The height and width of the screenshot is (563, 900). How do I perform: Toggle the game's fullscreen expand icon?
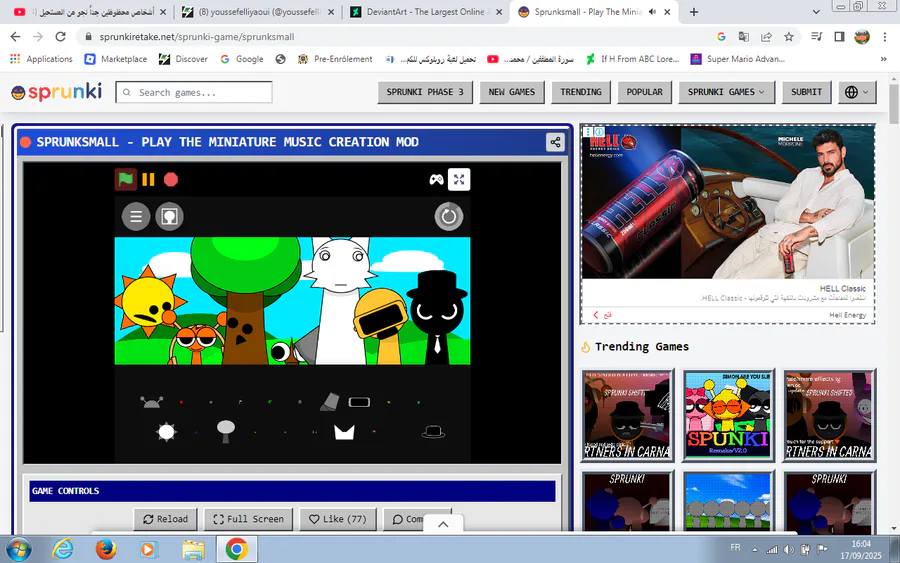click(x=459, y=179)
